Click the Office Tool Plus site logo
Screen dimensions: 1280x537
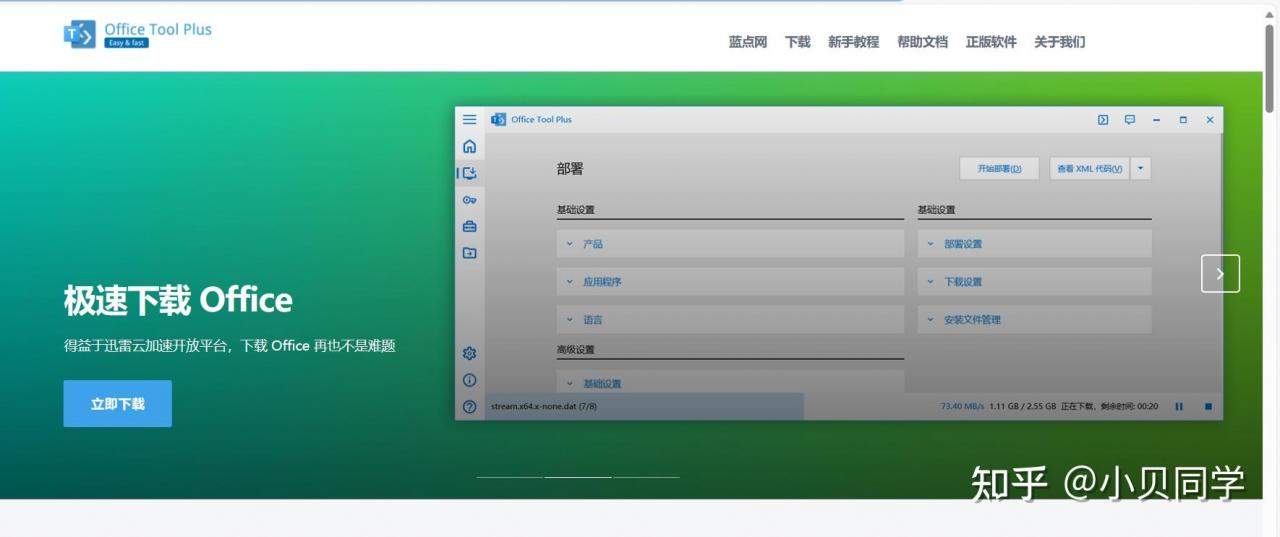138,34
